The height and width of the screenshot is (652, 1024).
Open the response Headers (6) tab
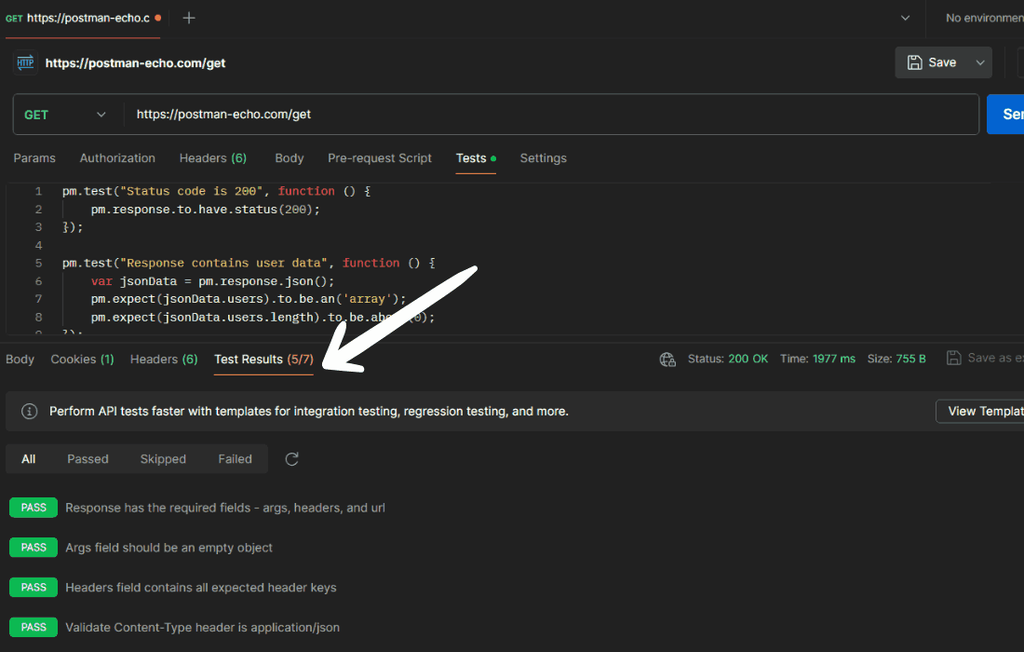coord(164,359)
